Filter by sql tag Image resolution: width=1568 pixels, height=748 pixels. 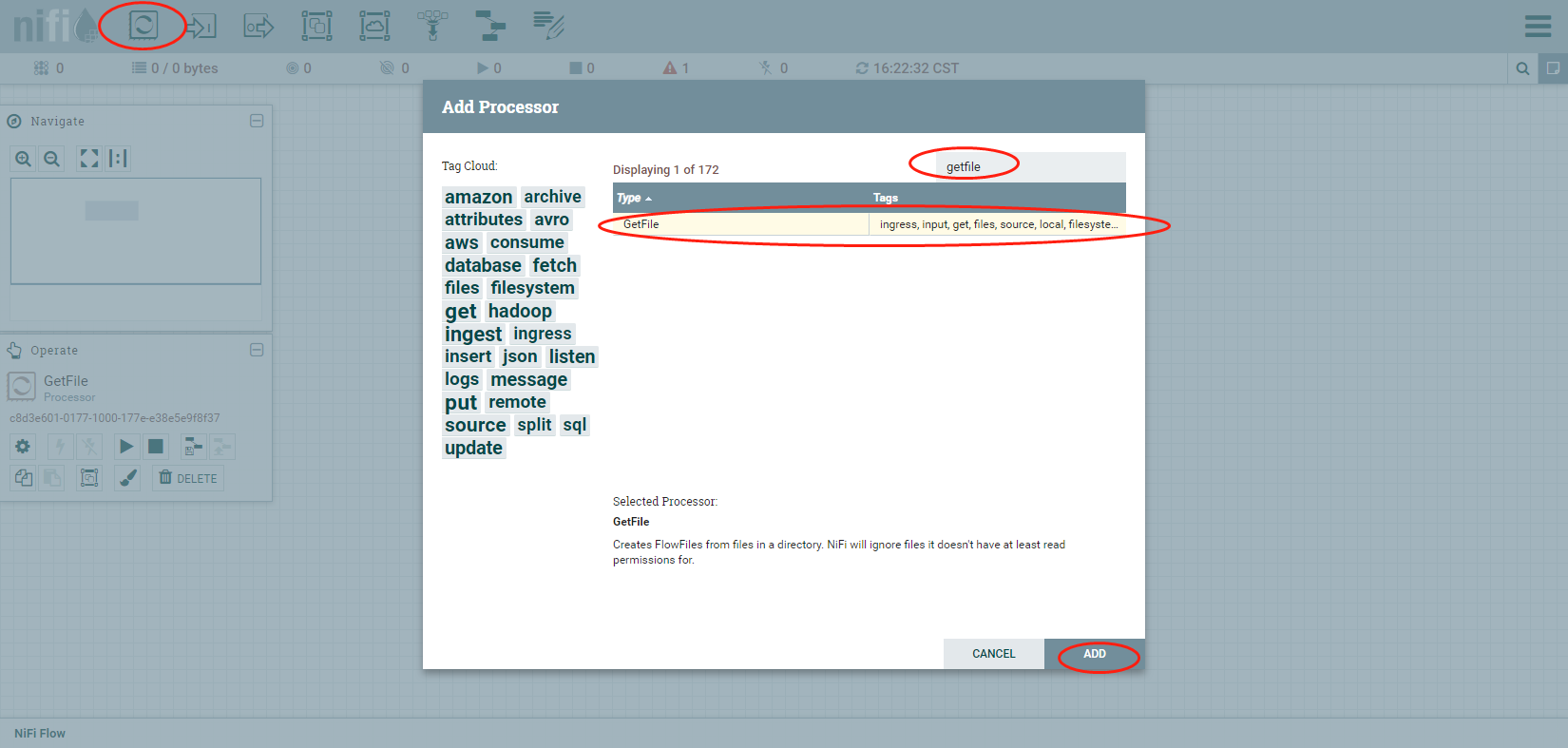(575, 425)
